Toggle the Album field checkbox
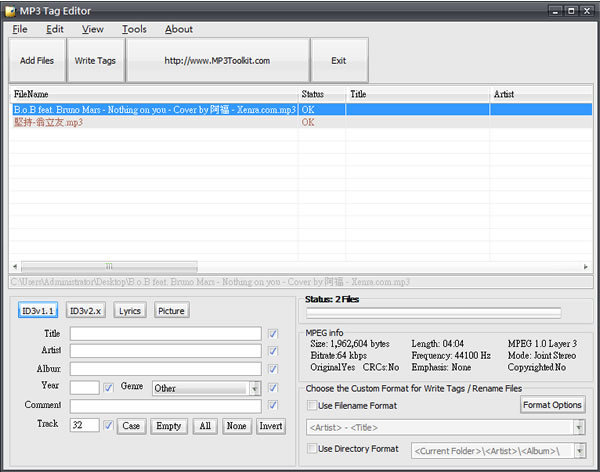The height and width of the screenshot is (472, 600). coord(273,369)
